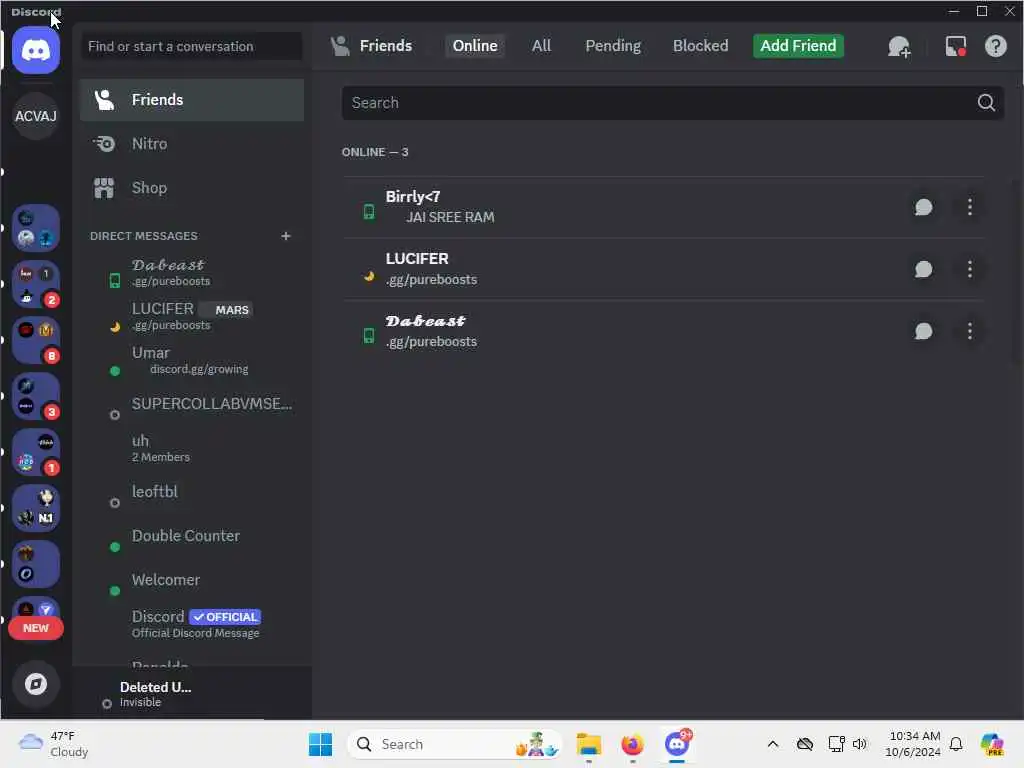Focus the Find or start a conversation box

coord(192,46)
